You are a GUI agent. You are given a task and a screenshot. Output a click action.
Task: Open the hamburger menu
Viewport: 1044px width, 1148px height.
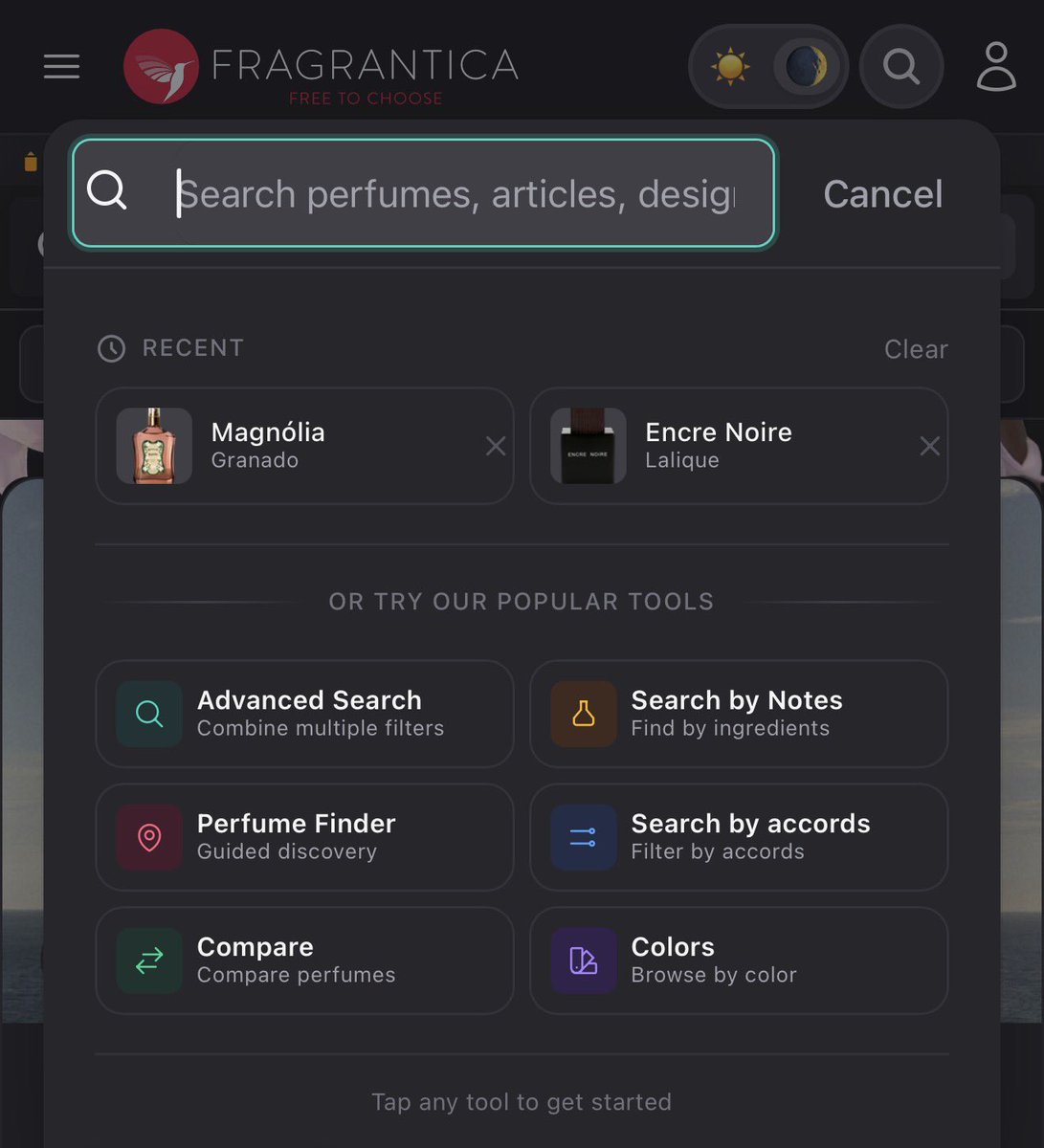(61, 66)
